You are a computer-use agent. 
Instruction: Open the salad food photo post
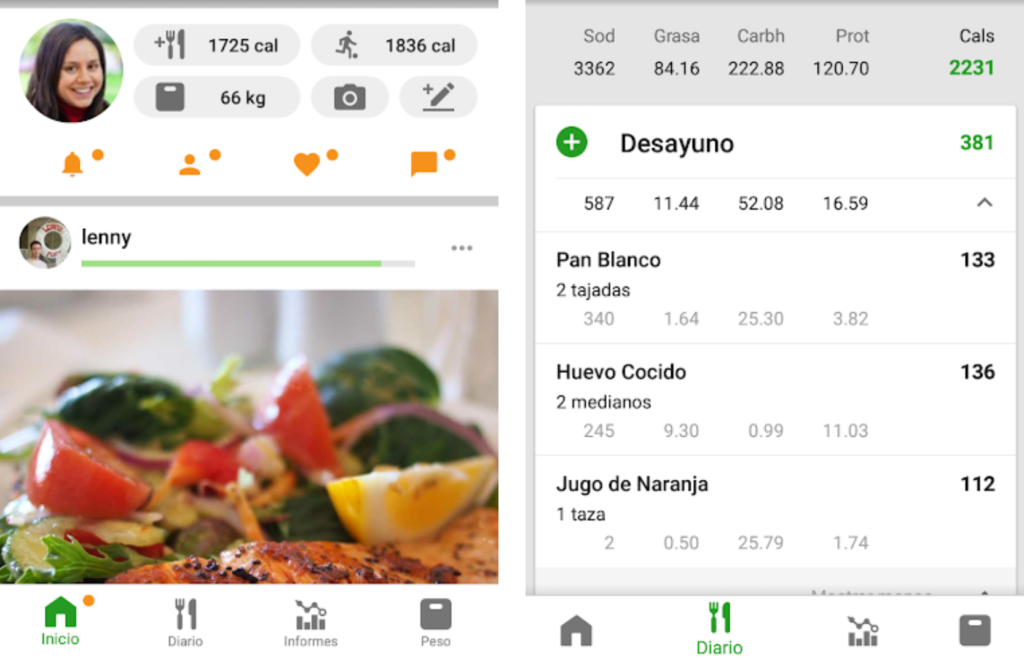point(249,436)
